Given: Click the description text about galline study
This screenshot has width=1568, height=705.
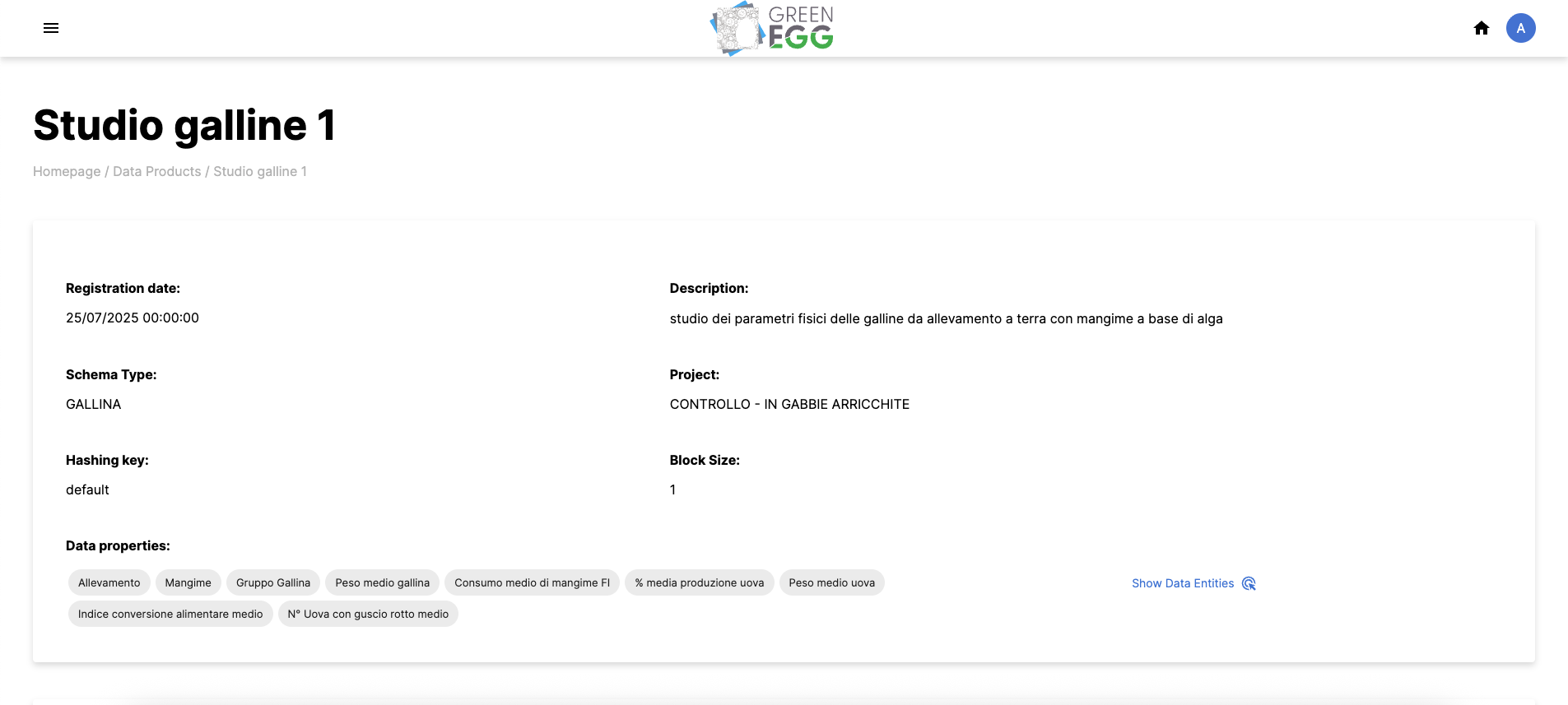Looking at the screenshot, I should (x=946, y=318).
